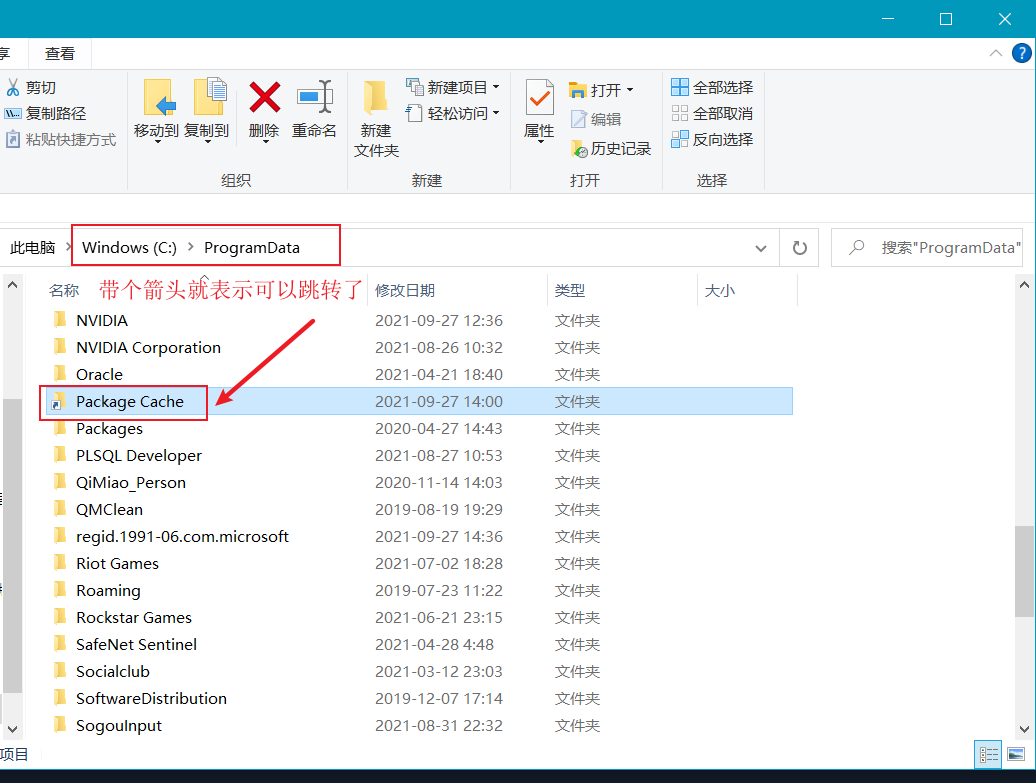This screenshot has width=1036, height=783.
Task: Expand New item (新建项目) dropdown arrow
Action: pos(496,87)
